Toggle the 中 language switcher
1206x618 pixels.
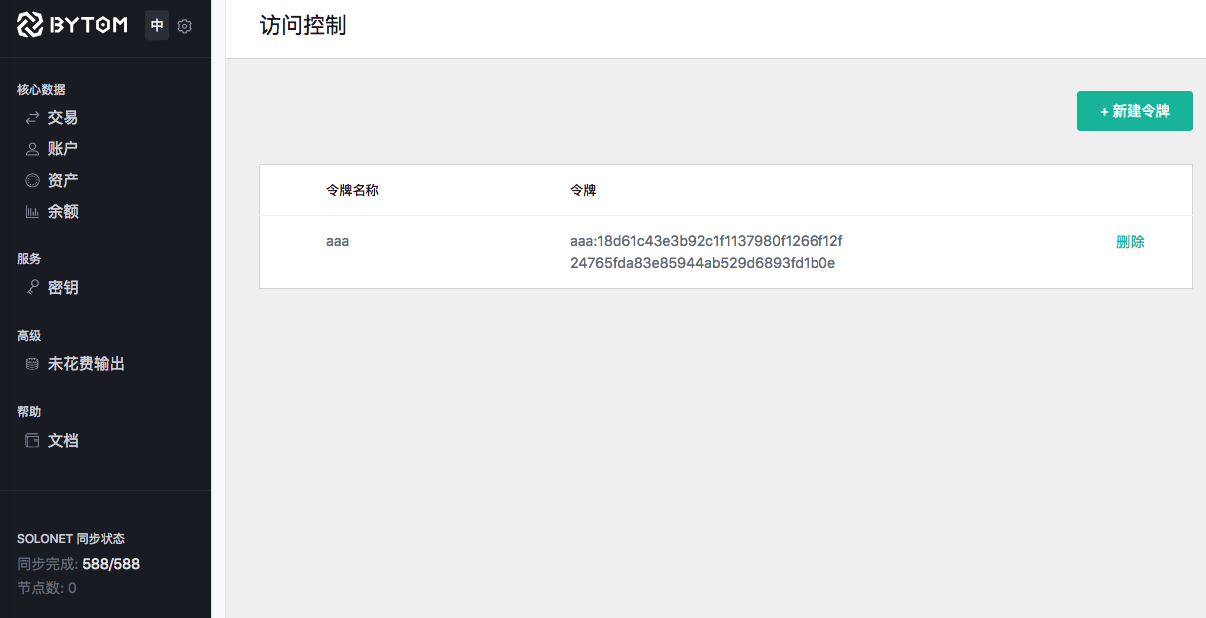tap(156, 25)
